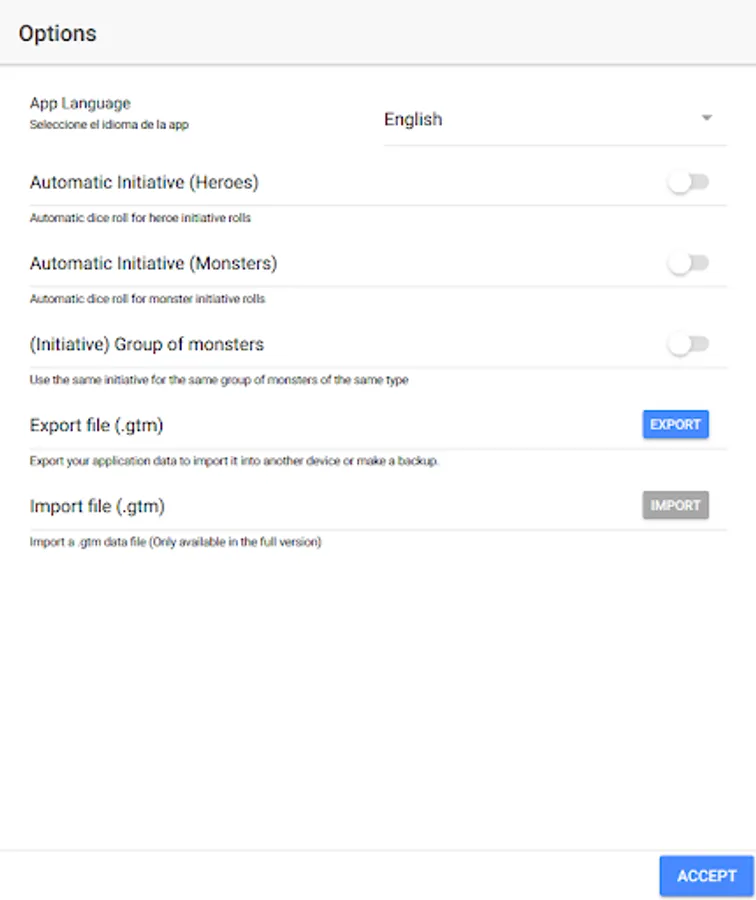Click the grey IMPORT button
The width and height of the screenshot is (756, 900).
point(675,506)
